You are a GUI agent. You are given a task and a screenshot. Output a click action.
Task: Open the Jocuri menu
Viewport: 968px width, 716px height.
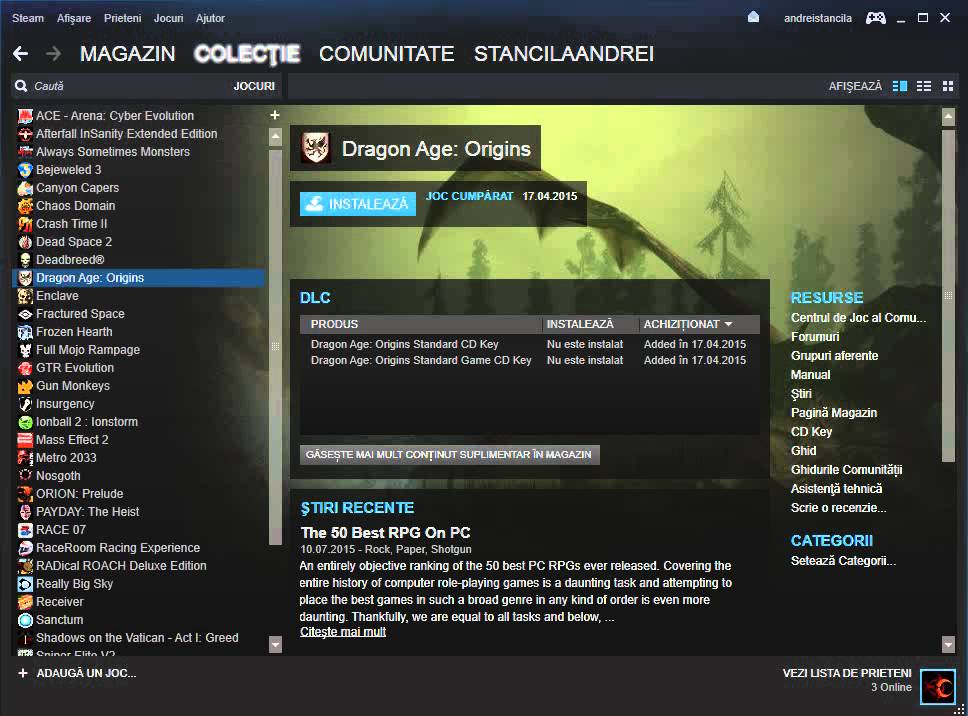coord(169,18)
